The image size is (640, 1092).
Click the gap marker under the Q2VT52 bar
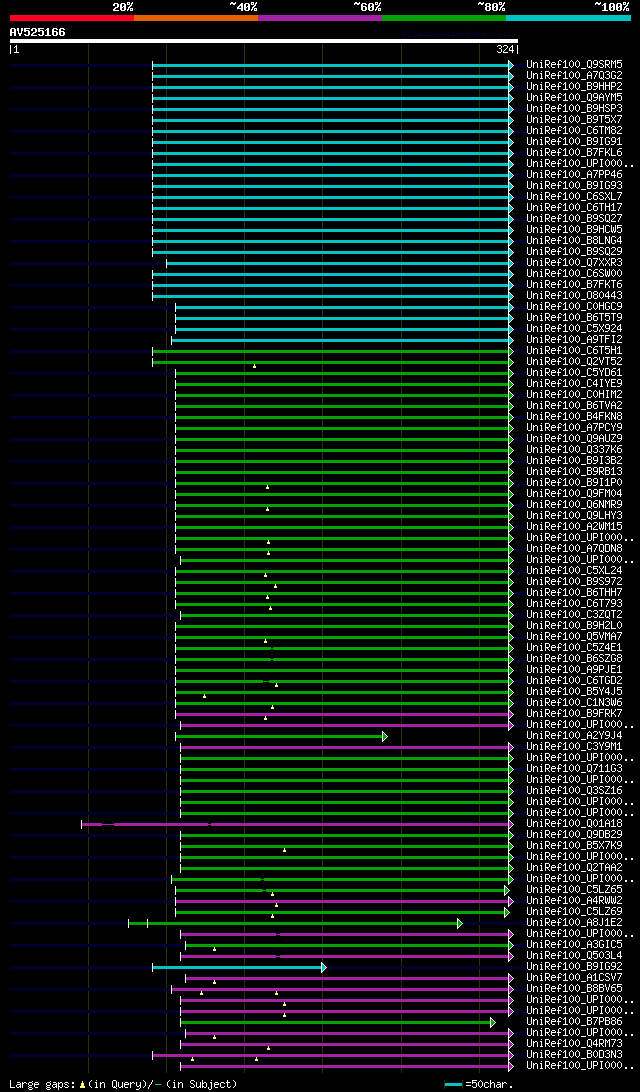click(x=255, y=366)
